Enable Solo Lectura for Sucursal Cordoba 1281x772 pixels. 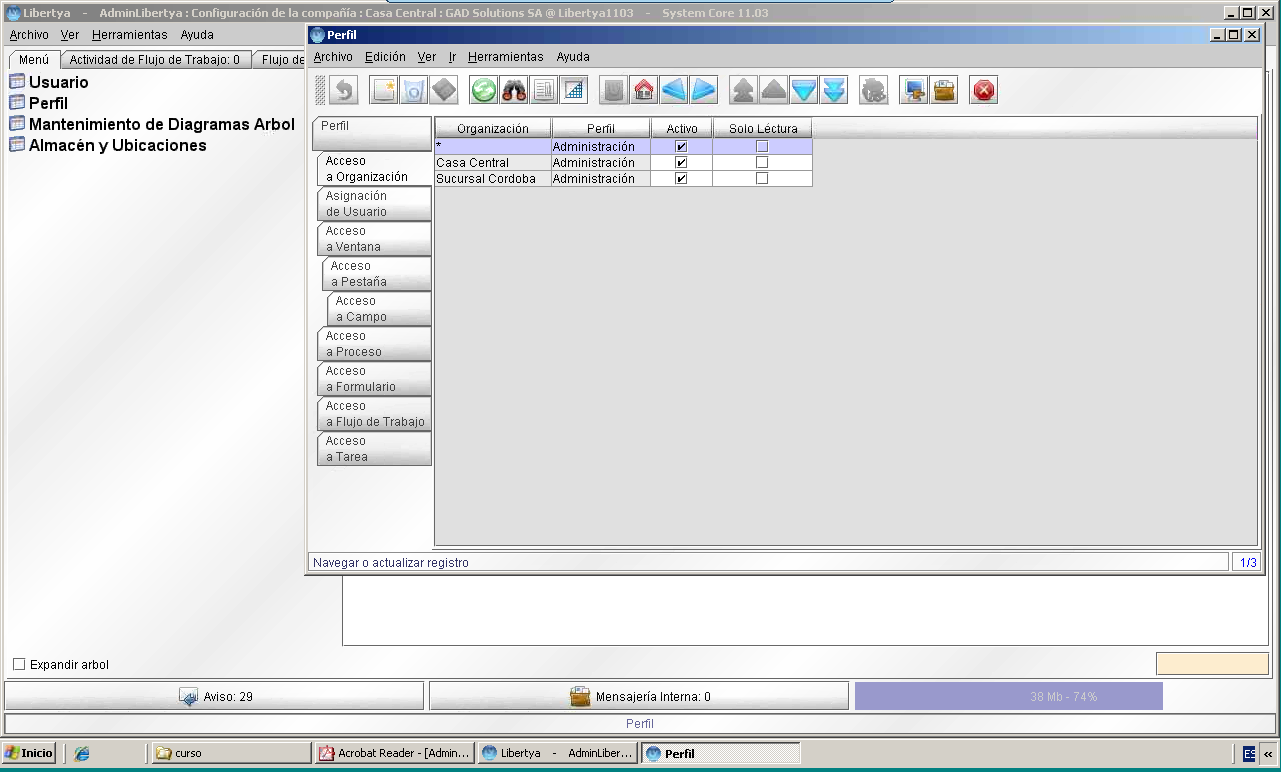point(762,179)
